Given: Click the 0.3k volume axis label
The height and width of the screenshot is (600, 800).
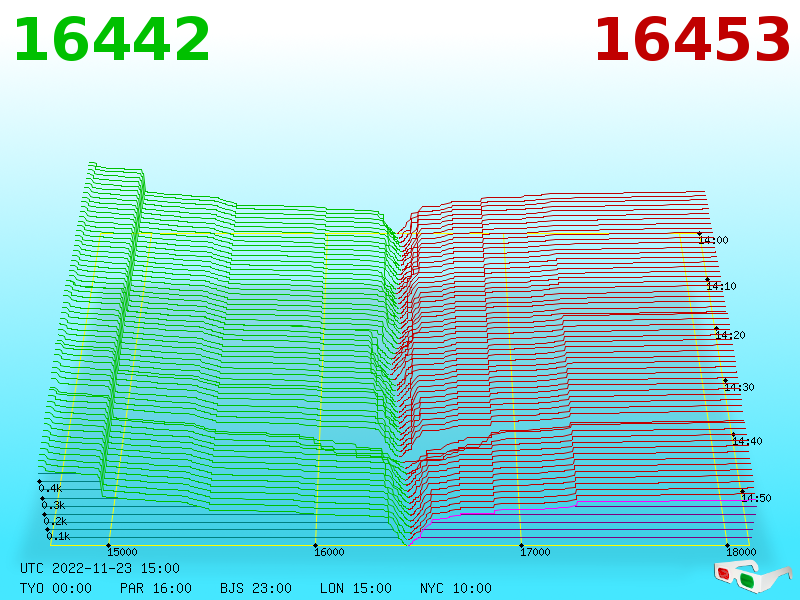Looking at the screenshot, I should click(54, 505).
